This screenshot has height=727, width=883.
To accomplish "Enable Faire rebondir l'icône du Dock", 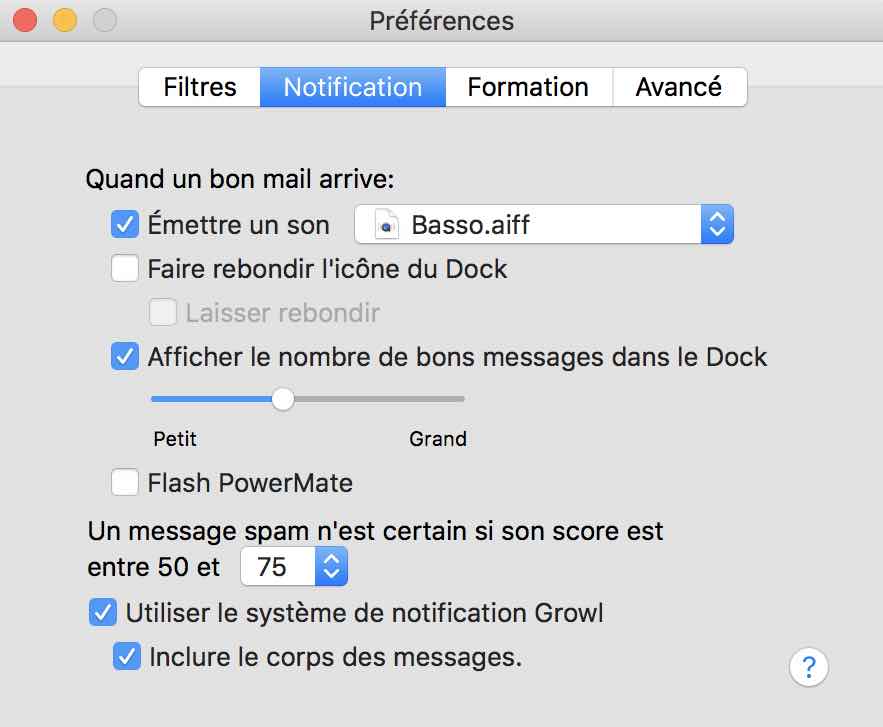I will tap(125, 268).
